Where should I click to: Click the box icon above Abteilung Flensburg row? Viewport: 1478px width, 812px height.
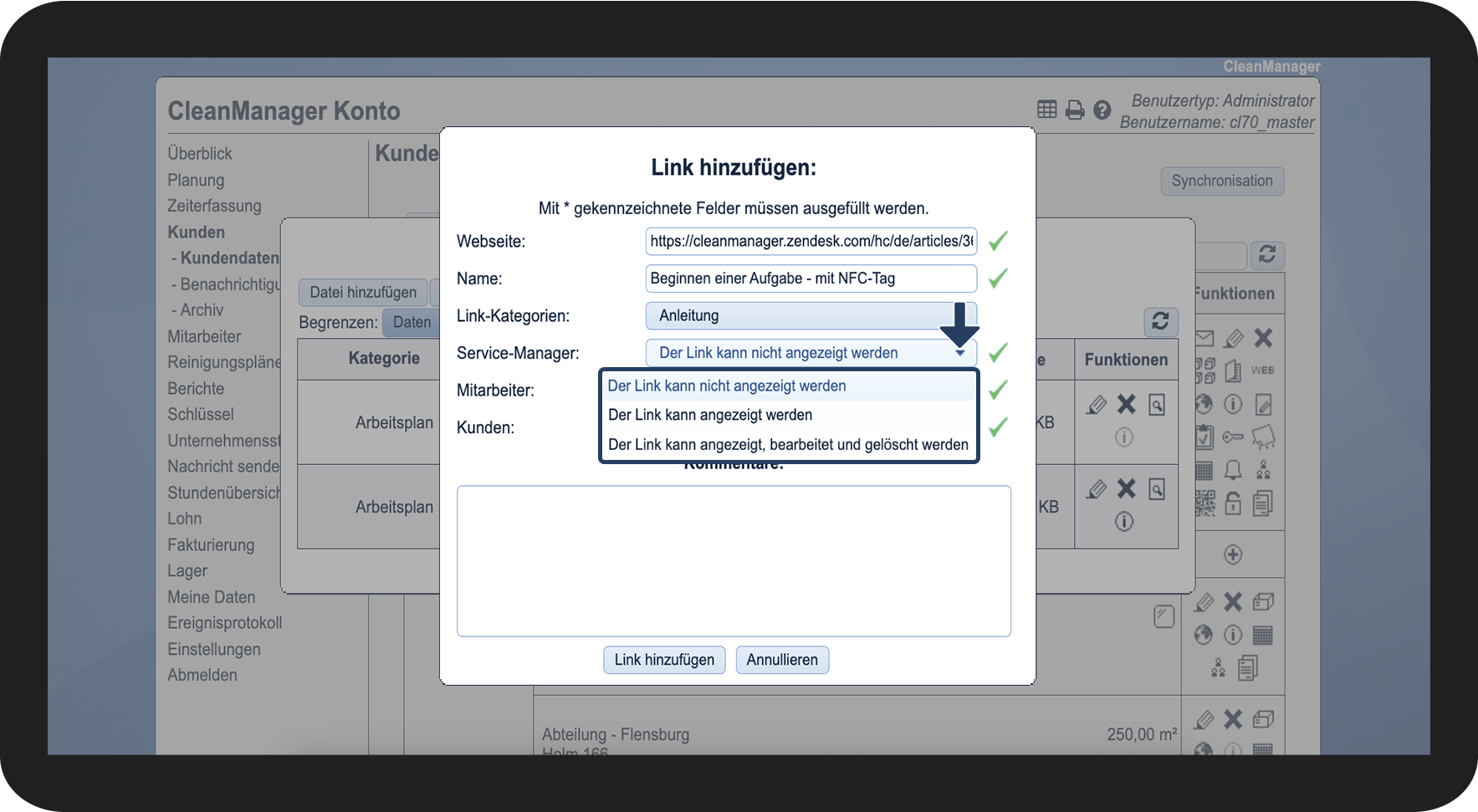coord(1263,602)
